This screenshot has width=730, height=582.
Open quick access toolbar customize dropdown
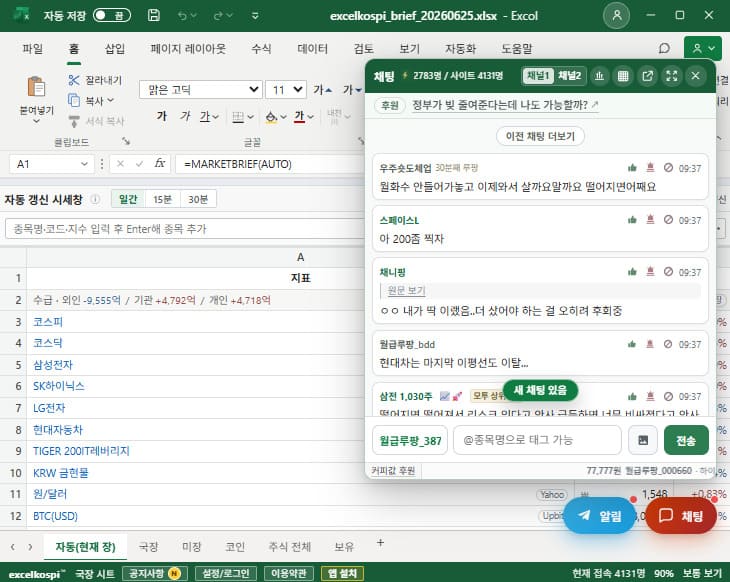(255, 16)
